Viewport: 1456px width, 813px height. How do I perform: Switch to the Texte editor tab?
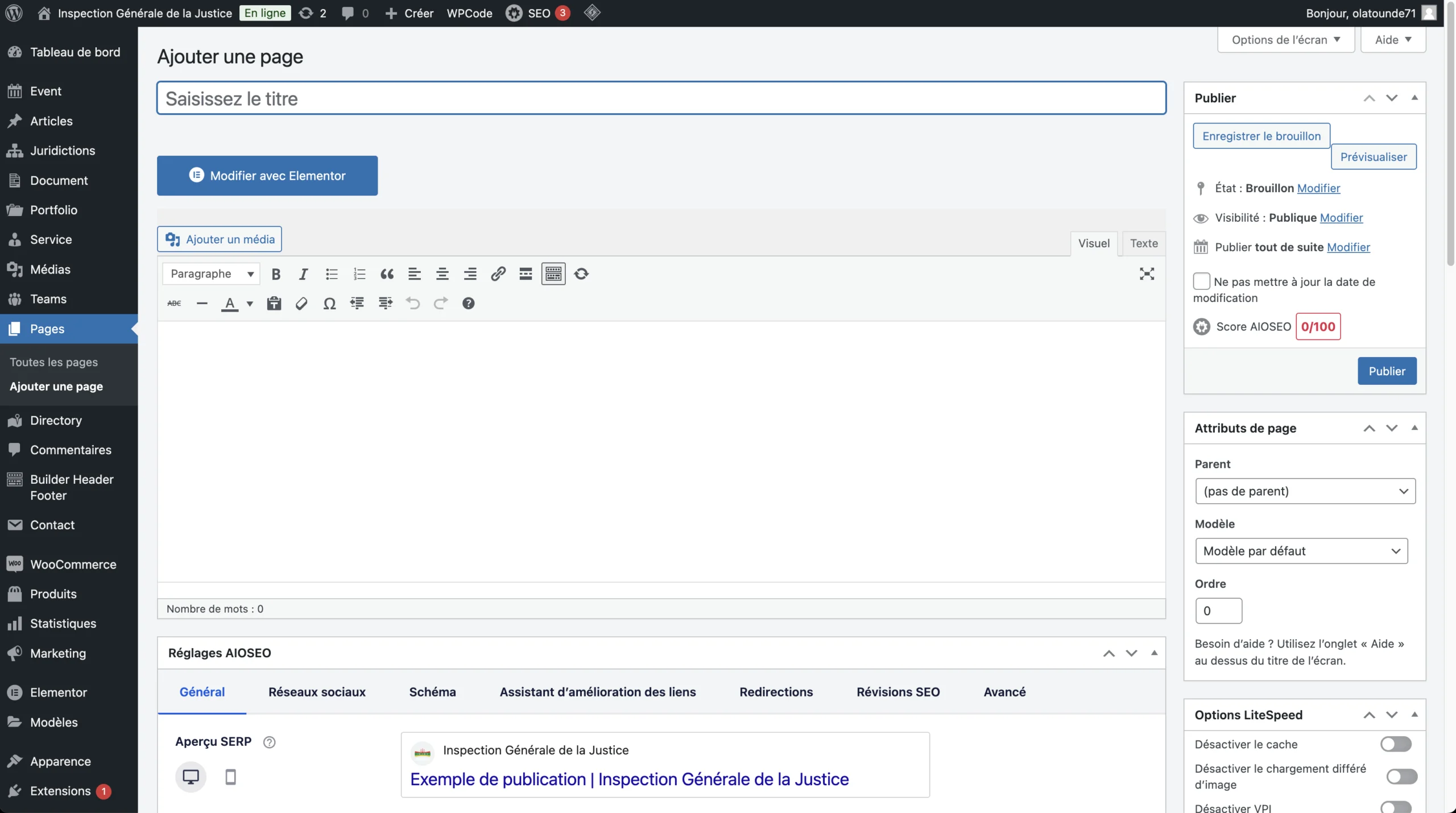tap(1143, 243)
